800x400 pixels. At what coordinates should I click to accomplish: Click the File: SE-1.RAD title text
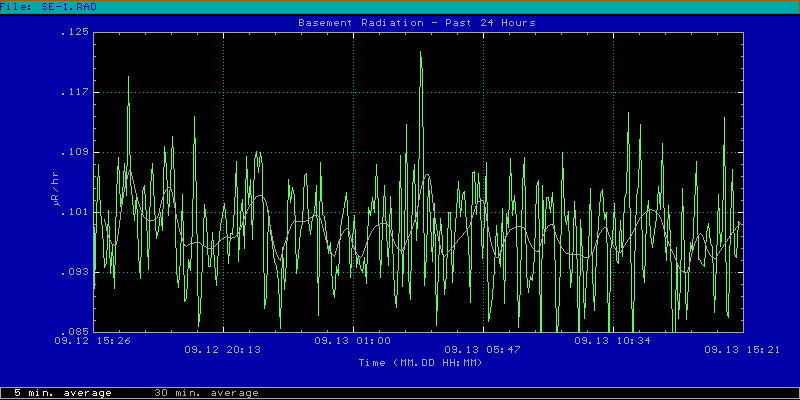pyautogui.click(x=48, y=7)
